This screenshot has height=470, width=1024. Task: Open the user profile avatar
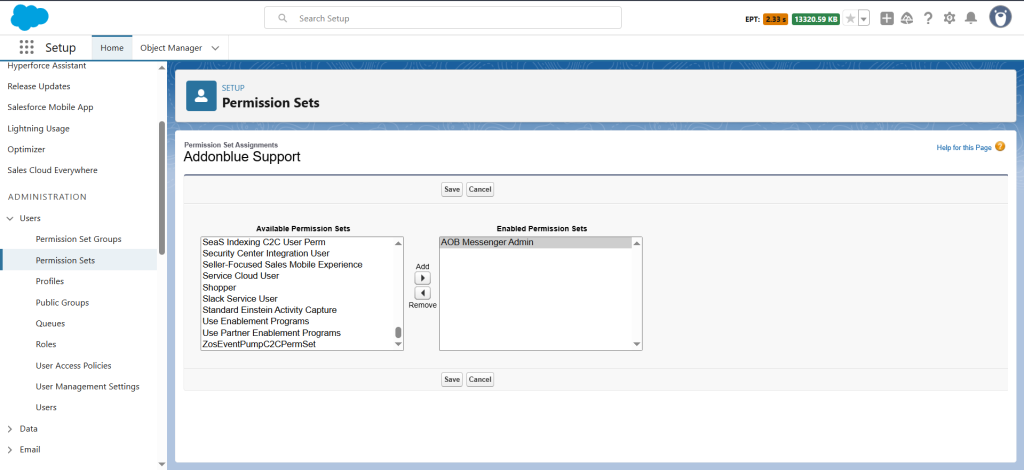click(1000, 17)
